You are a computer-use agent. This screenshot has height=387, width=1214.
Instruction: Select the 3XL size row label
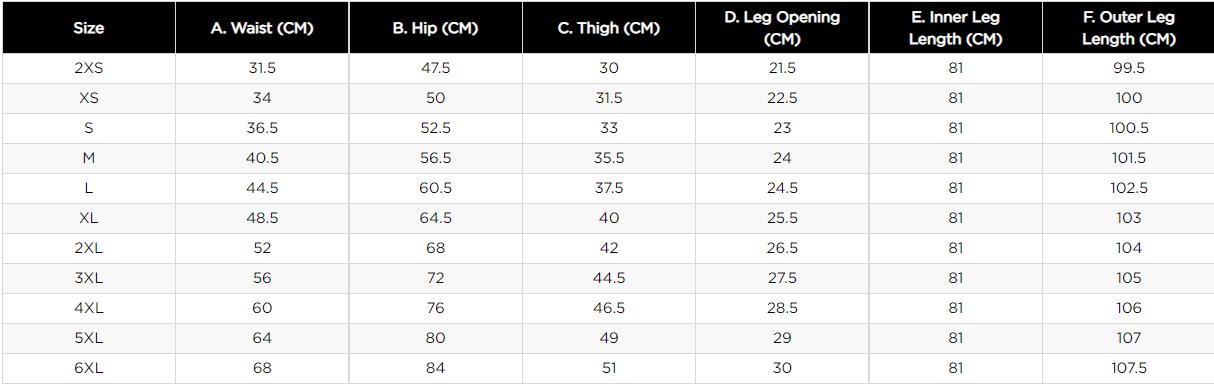(x=88, y=278)
